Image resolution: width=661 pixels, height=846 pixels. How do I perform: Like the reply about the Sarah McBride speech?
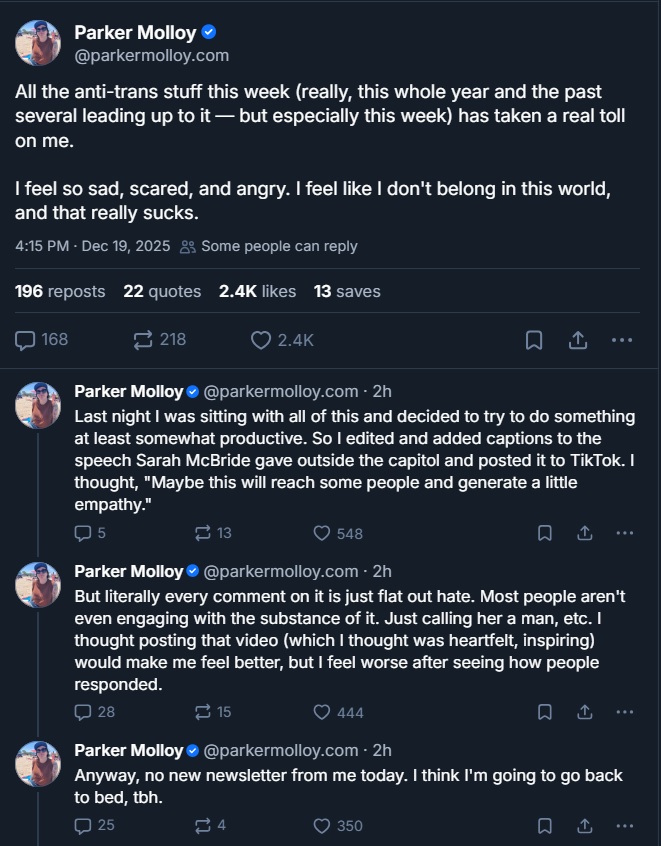point(322,533)
